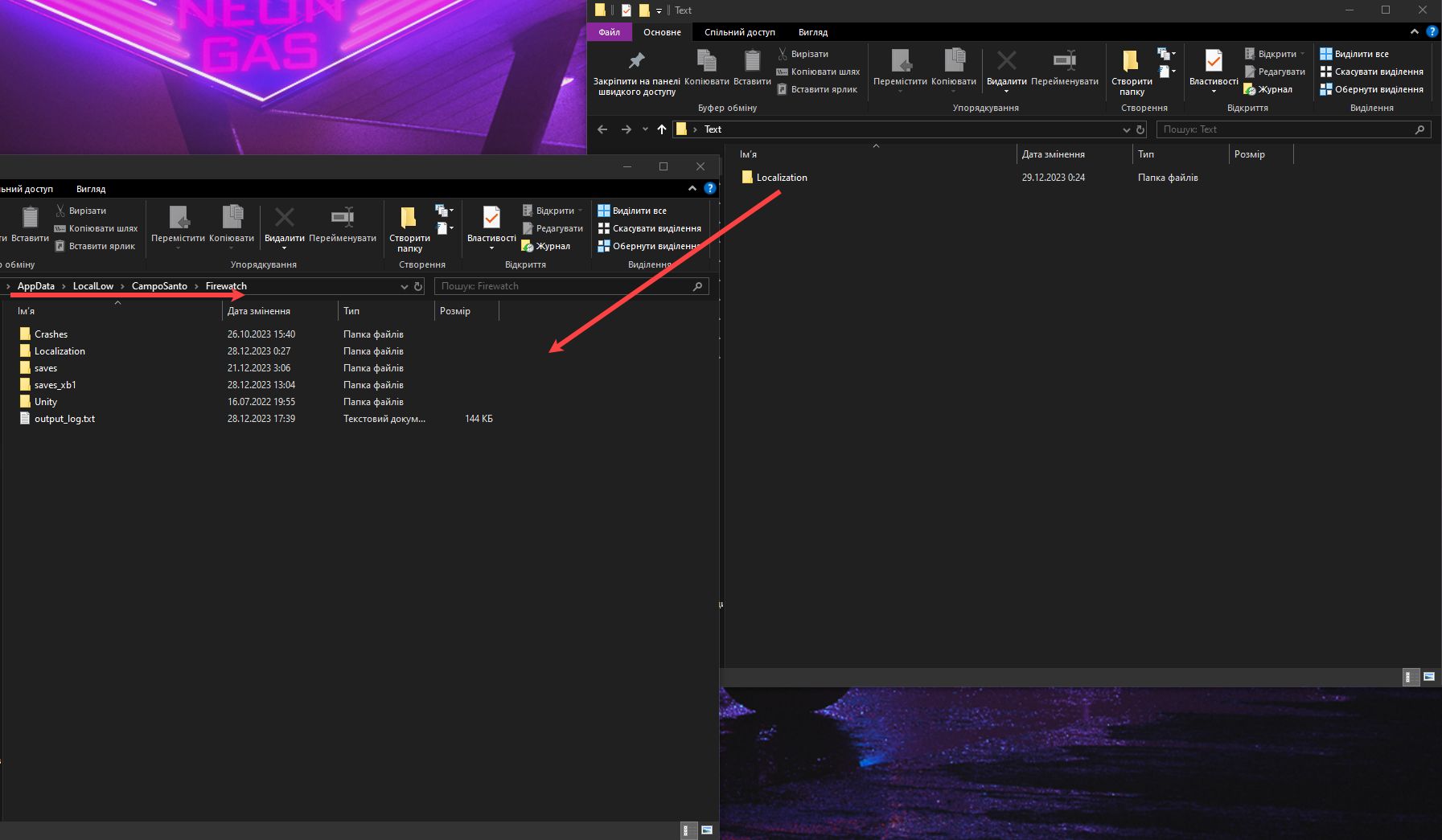Pin to Quick Access in Text window
This screenshot has height=840, width=1442.
[x=636, y=72]
